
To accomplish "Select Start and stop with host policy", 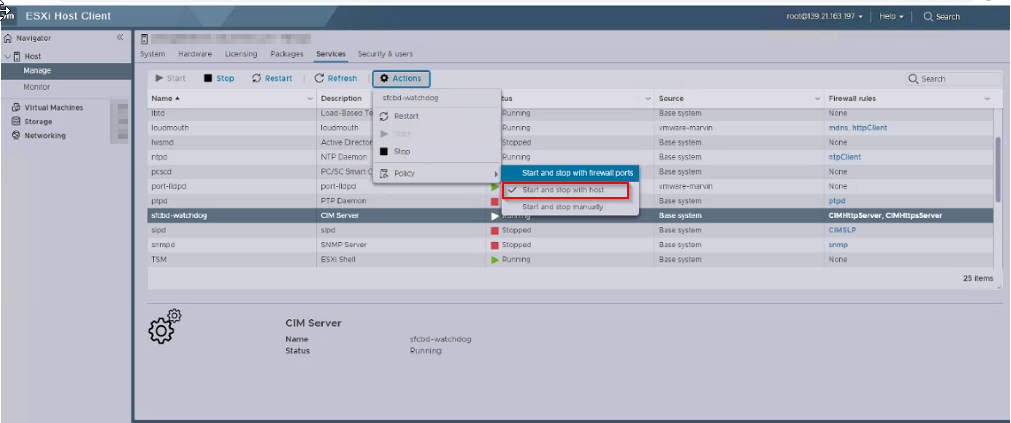I will click(566, 190).
